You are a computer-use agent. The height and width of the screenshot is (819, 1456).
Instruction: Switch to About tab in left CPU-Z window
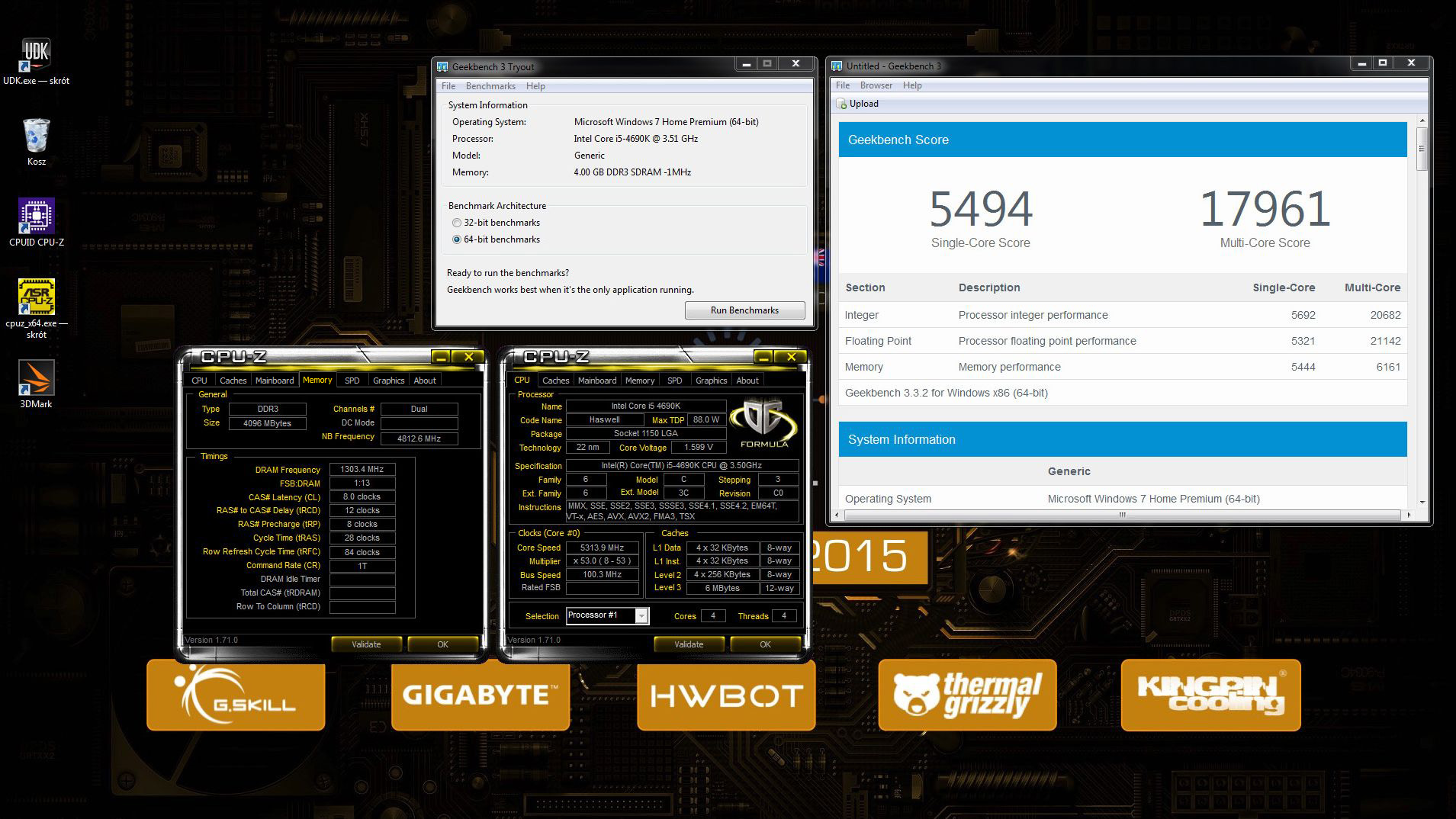425,381
